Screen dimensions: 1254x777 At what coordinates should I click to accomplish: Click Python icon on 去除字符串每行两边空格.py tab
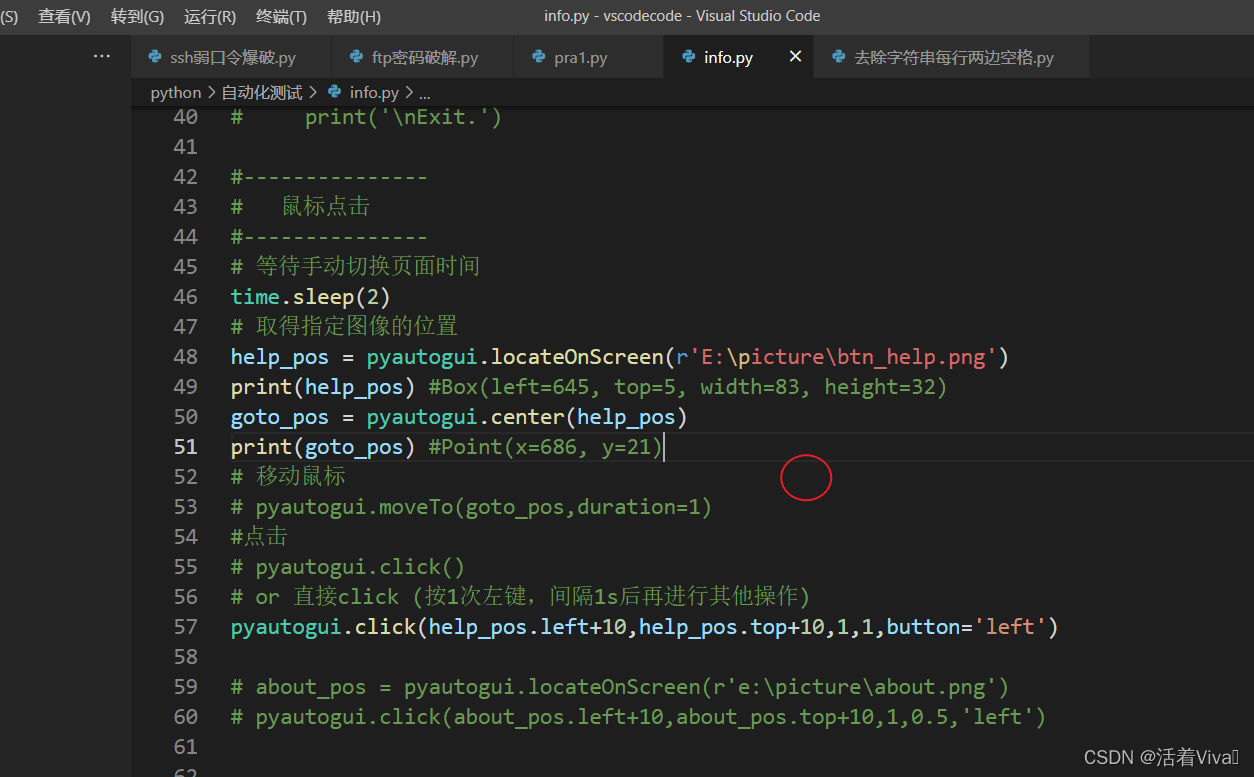click(x=839, y=57)
